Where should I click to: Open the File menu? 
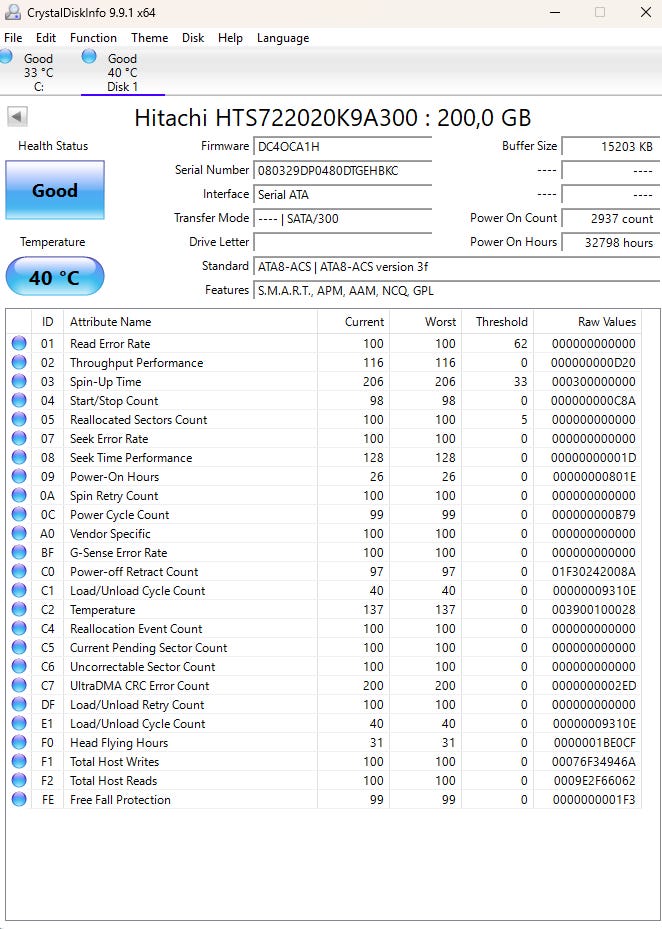coord(13,37)
